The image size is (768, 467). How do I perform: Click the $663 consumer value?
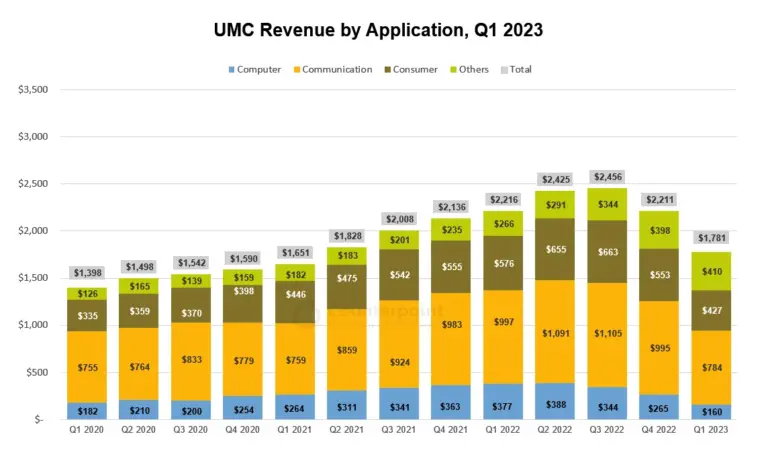coord(608,252)
